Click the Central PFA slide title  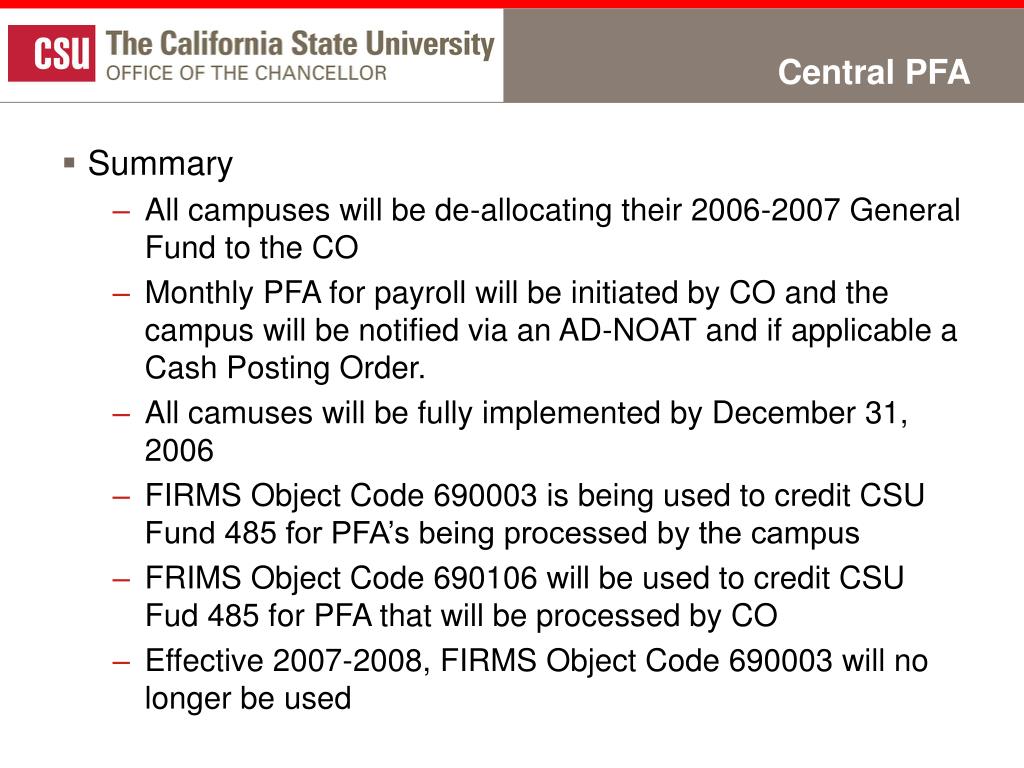(x=873, y=72)
